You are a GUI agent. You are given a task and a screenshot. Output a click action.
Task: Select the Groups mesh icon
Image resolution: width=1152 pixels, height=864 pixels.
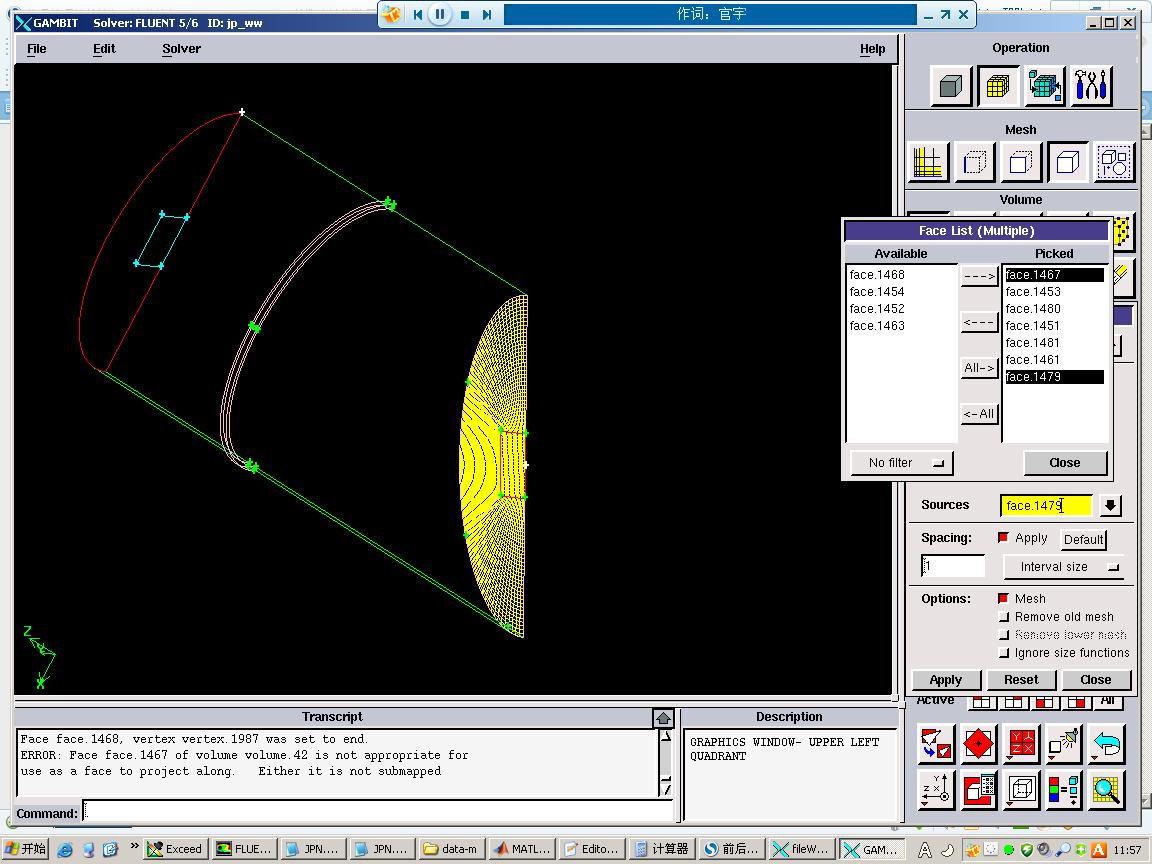click(x=1114, y=162)
